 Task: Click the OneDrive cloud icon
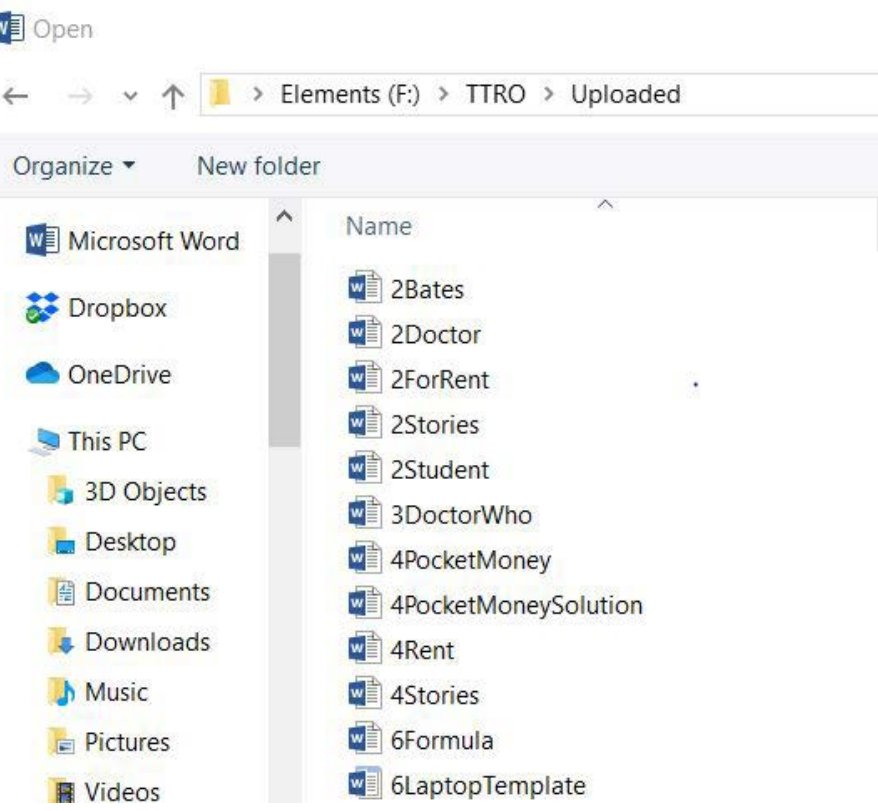tap(42, 374)
